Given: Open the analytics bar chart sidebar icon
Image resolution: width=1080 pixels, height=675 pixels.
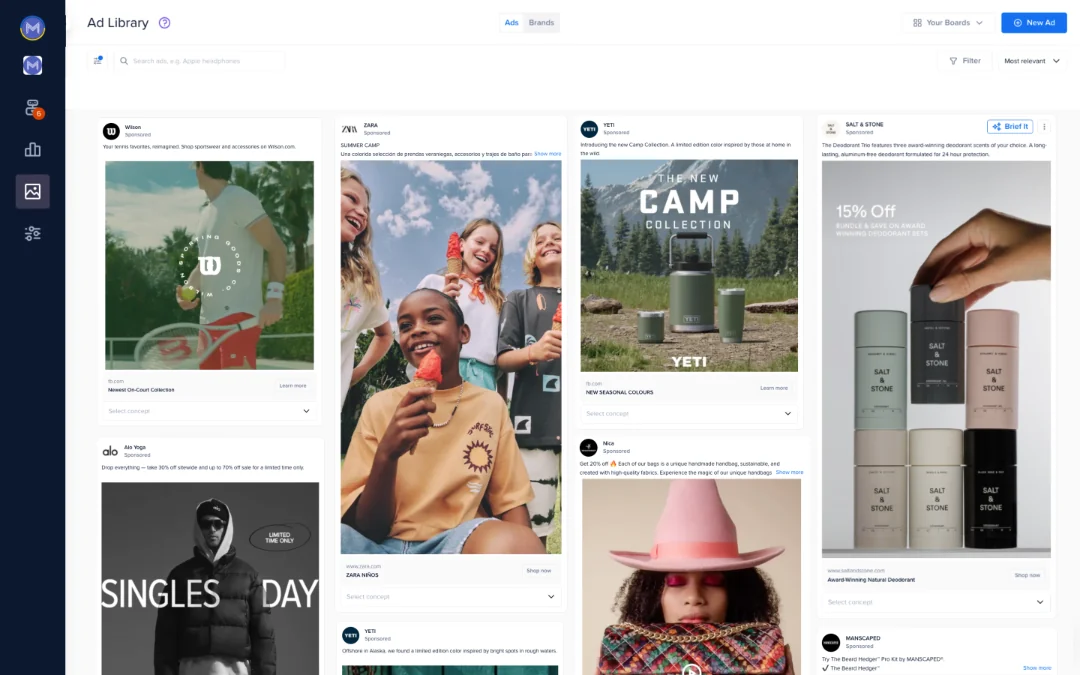Looking at the screenshot, I should tap(32, 149).
